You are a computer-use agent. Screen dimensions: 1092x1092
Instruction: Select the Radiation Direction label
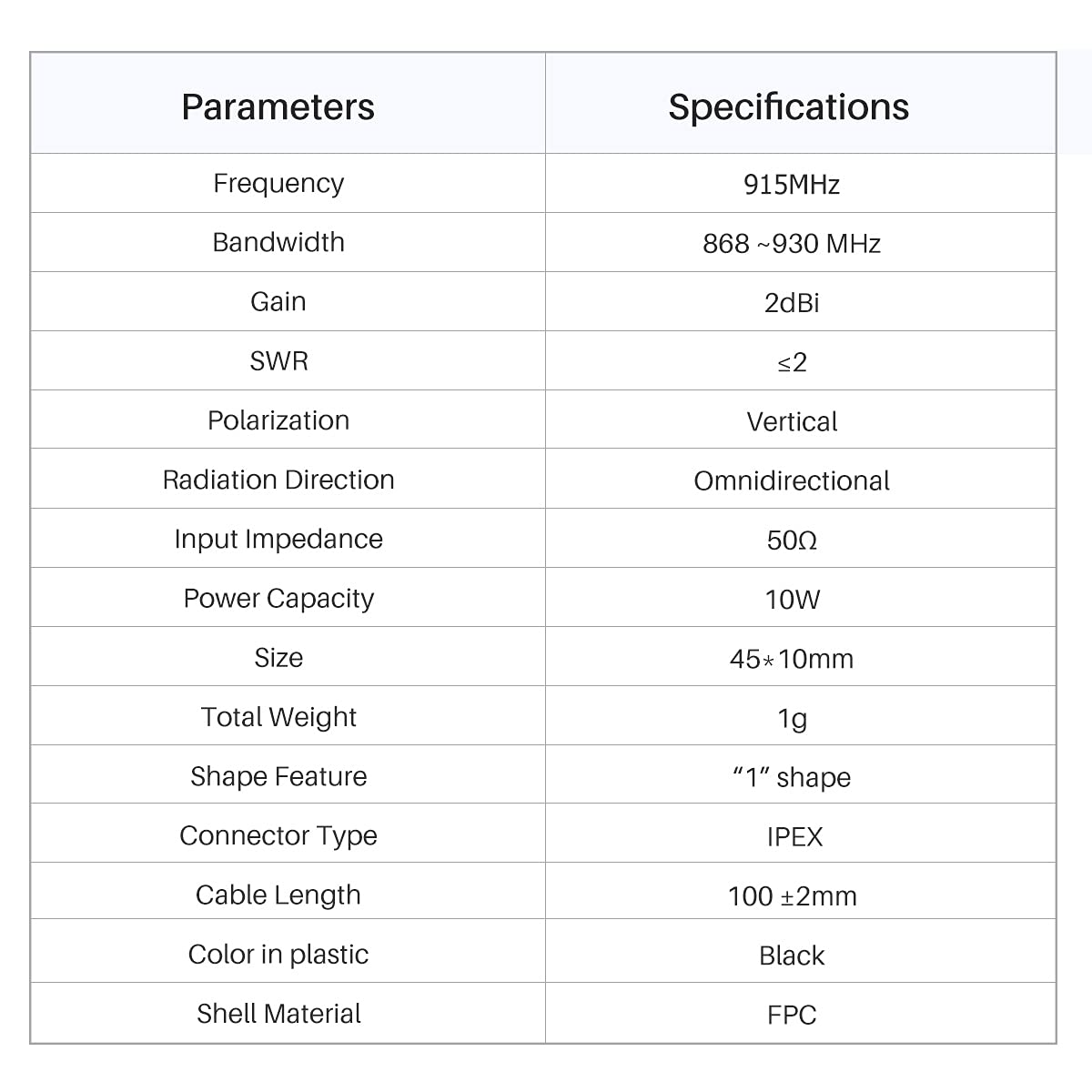278,480
